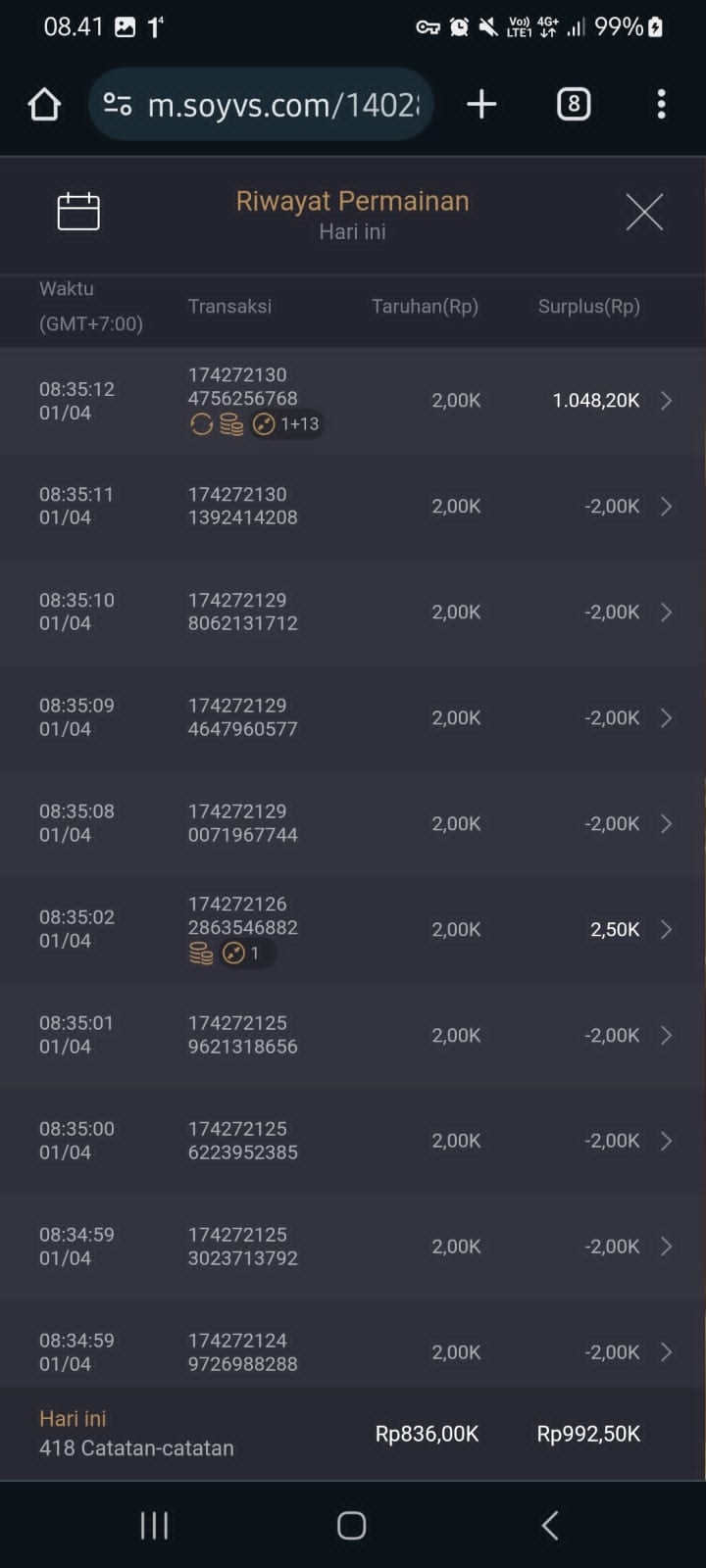Tap Android recent apps navigation button
706x1568 pixels.
pyautogui.click(x=154, y=1525)
